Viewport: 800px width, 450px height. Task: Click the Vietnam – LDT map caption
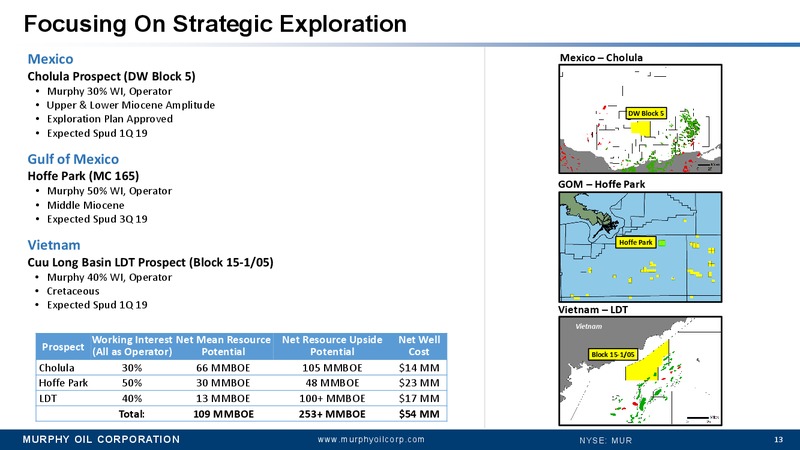tap(593, 310)
